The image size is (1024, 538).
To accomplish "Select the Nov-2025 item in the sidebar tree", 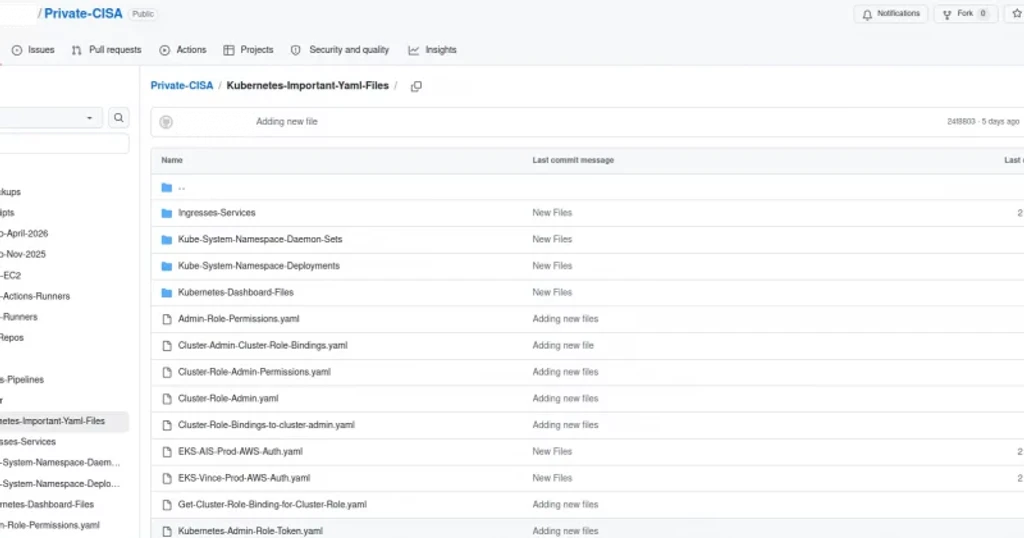I will (x=23, y=255).
